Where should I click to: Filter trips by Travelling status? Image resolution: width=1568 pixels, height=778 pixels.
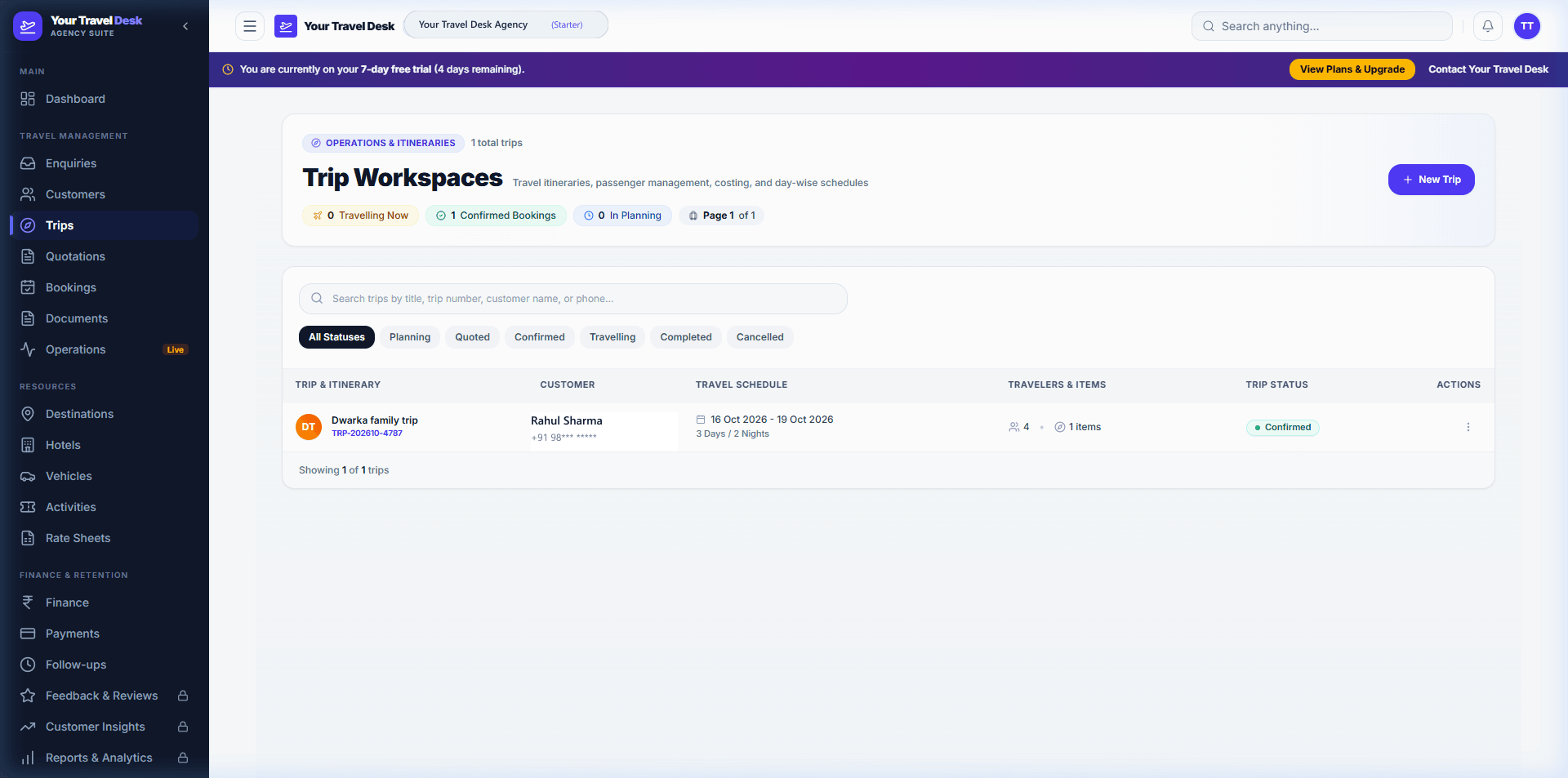click(612, 337)
